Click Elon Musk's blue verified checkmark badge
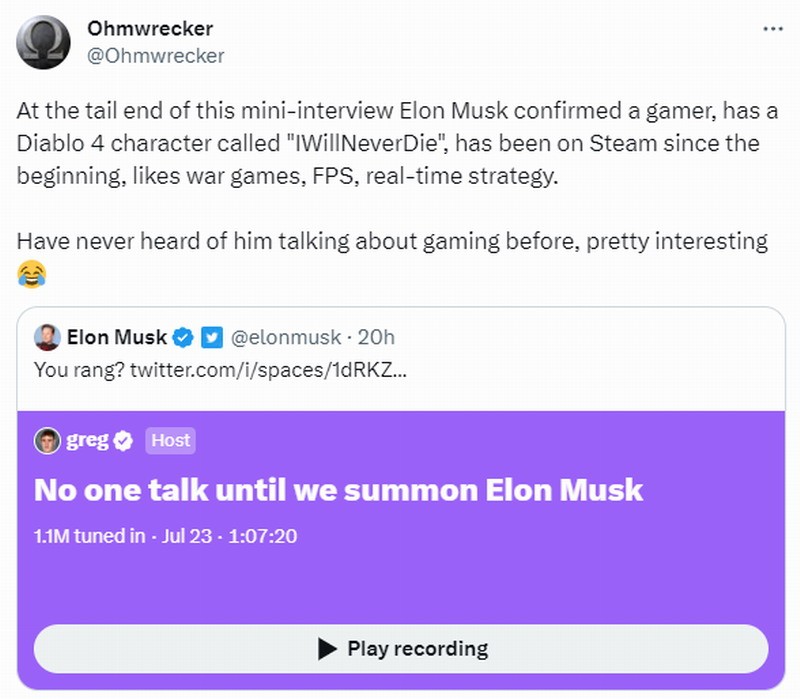This screenshot has height=699, width=800. pyautogui.click(x=185, y=337)
